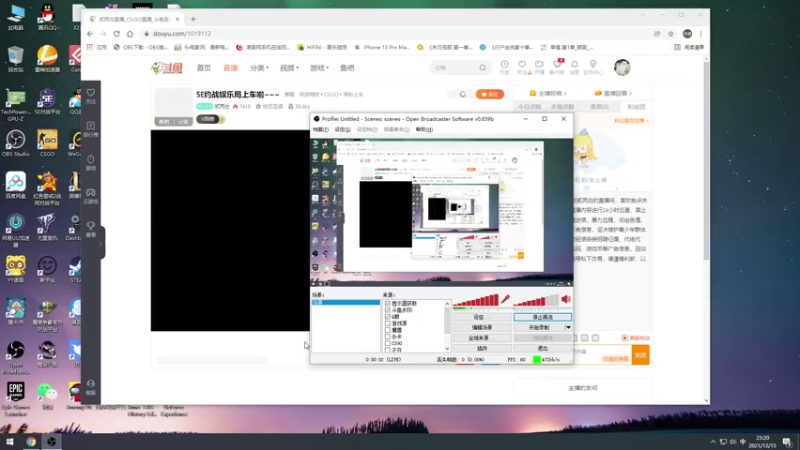Click the 编辑场景 button in OBS
The height and width of the screenshot is (450, 800).
(482, 328)
